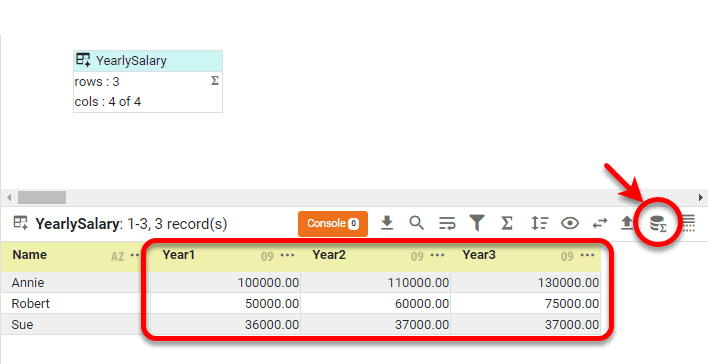Screen dimensions: 708x364
Task: Click the 09 type indicator in Year1 column
Action: pos(267,257)
